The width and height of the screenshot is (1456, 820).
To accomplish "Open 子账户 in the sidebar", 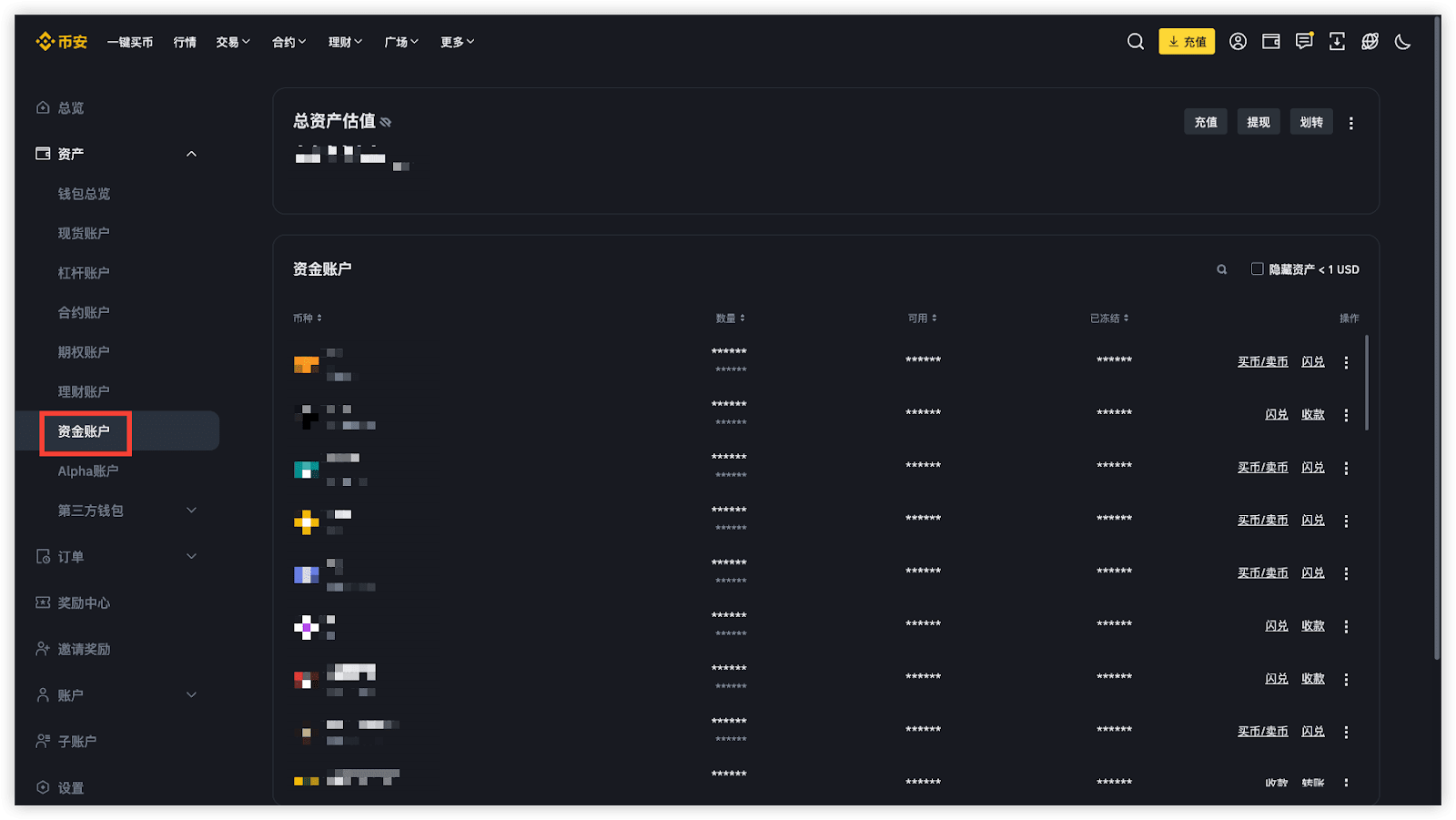I will pyautogui.click(x=77, y=741).
